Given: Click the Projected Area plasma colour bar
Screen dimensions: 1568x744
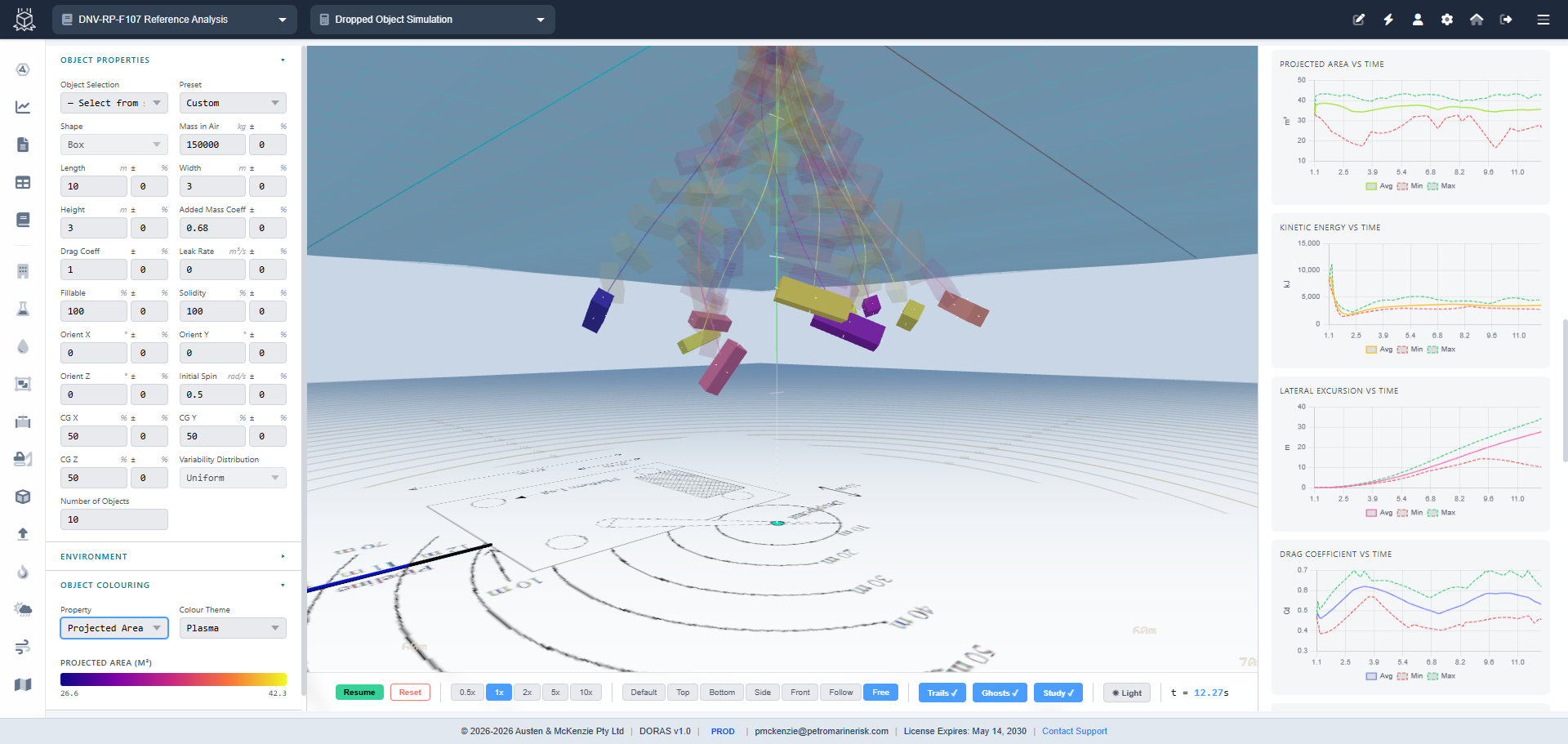Looking at the screenshot, I should 173,679.
